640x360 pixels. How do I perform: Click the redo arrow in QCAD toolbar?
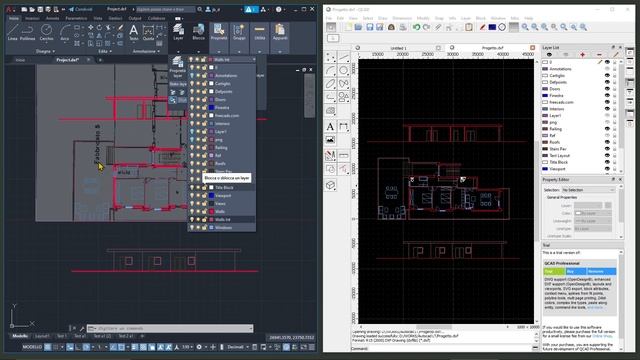[427, 27]
